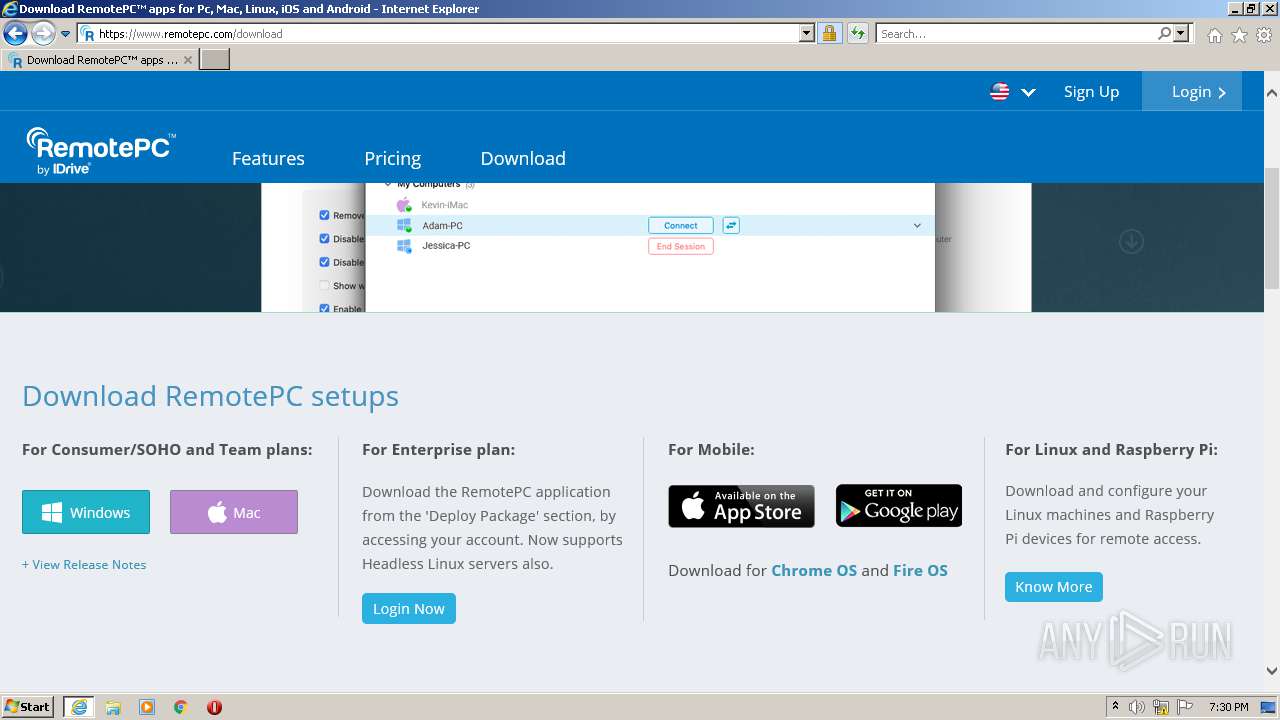Select Jessica-PC in the computer list
This screenshot has height=720, width=1280.
point(445,246)
